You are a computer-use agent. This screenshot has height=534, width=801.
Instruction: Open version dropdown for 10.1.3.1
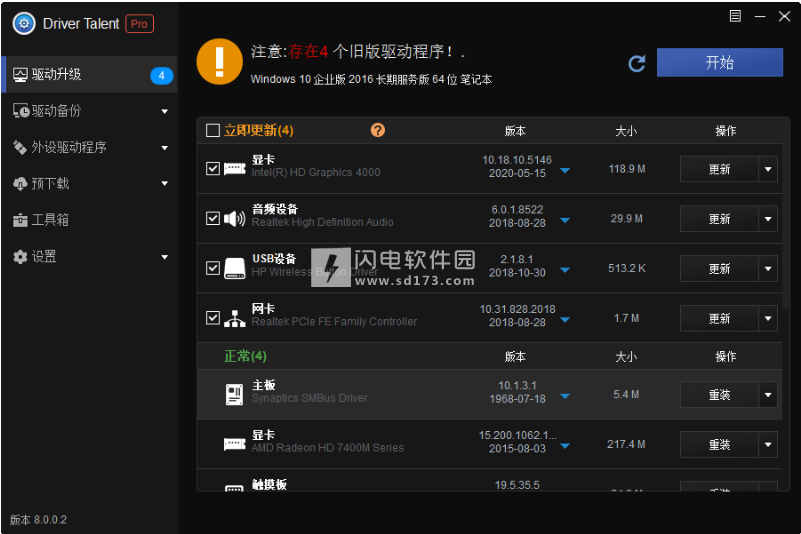(x=565, y=397)
